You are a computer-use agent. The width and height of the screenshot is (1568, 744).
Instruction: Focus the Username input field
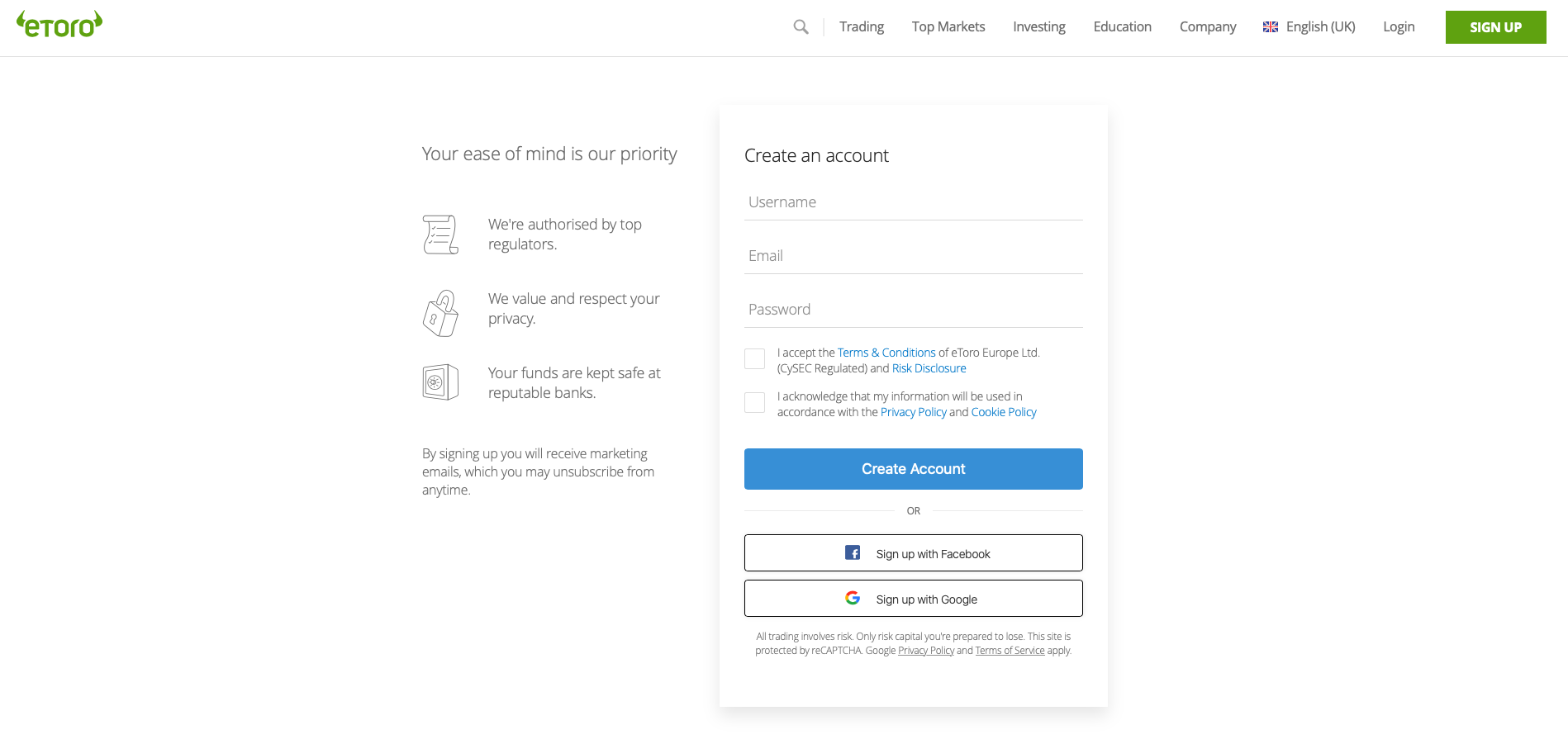(x=913, y=202)
